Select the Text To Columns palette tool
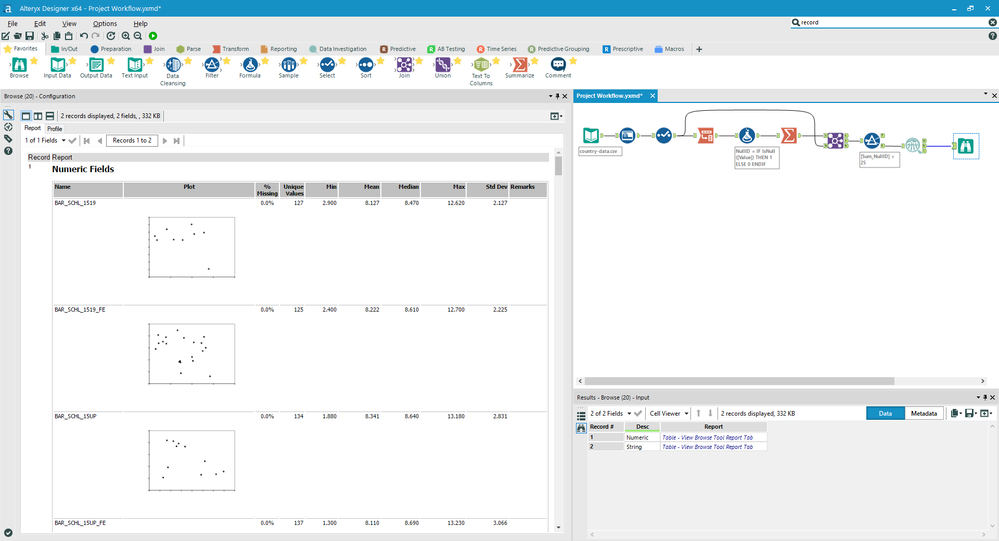999x541 pixels. 481,71
